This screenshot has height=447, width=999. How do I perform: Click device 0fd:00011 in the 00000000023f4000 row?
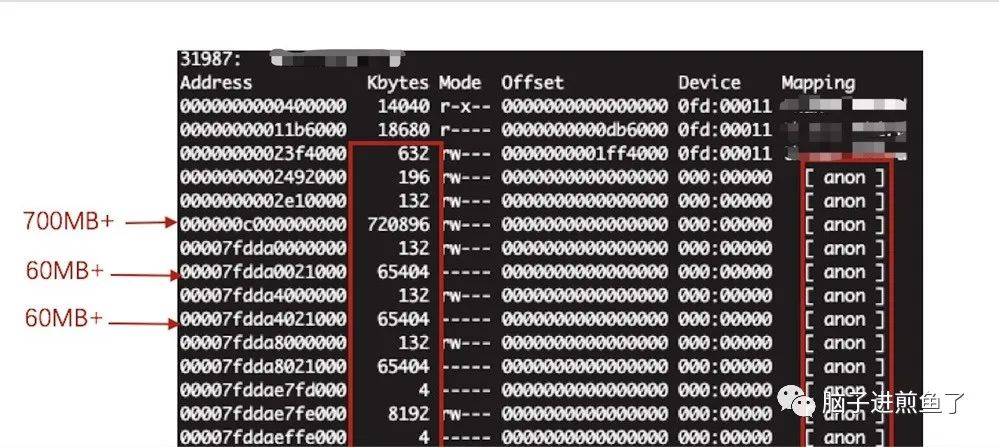click(x=725, y=153)
